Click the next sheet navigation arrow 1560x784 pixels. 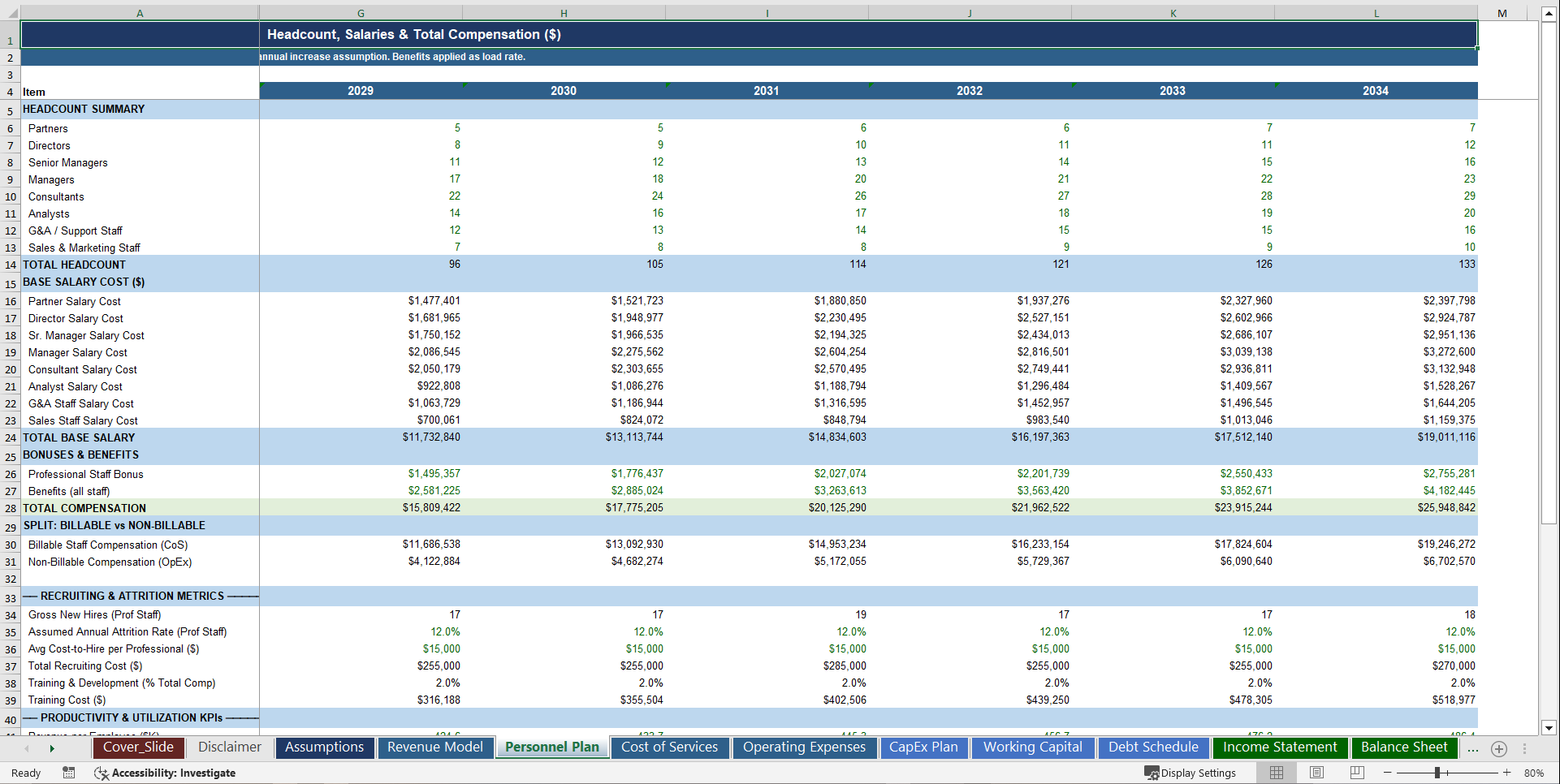tap(52, 747)
